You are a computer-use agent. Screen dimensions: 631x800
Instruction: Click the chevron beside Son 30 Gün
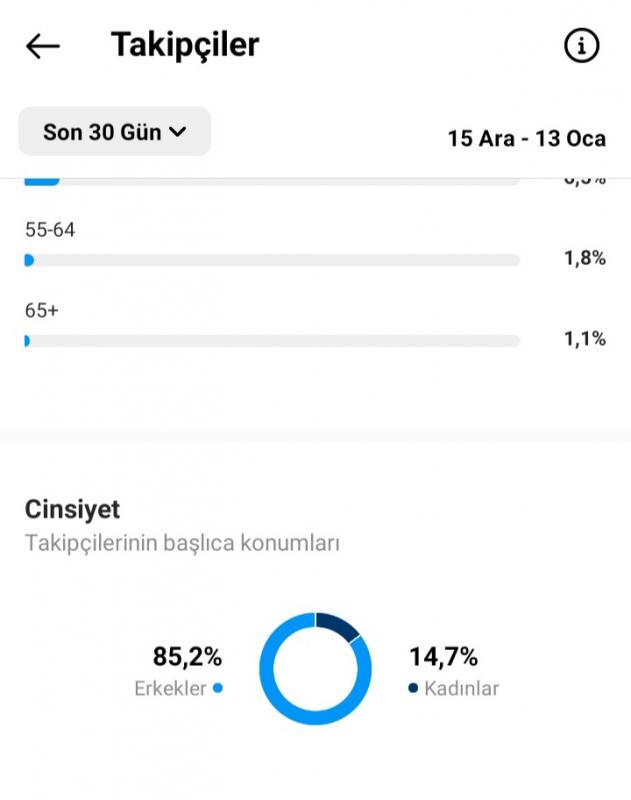click(x=178, y=132)
